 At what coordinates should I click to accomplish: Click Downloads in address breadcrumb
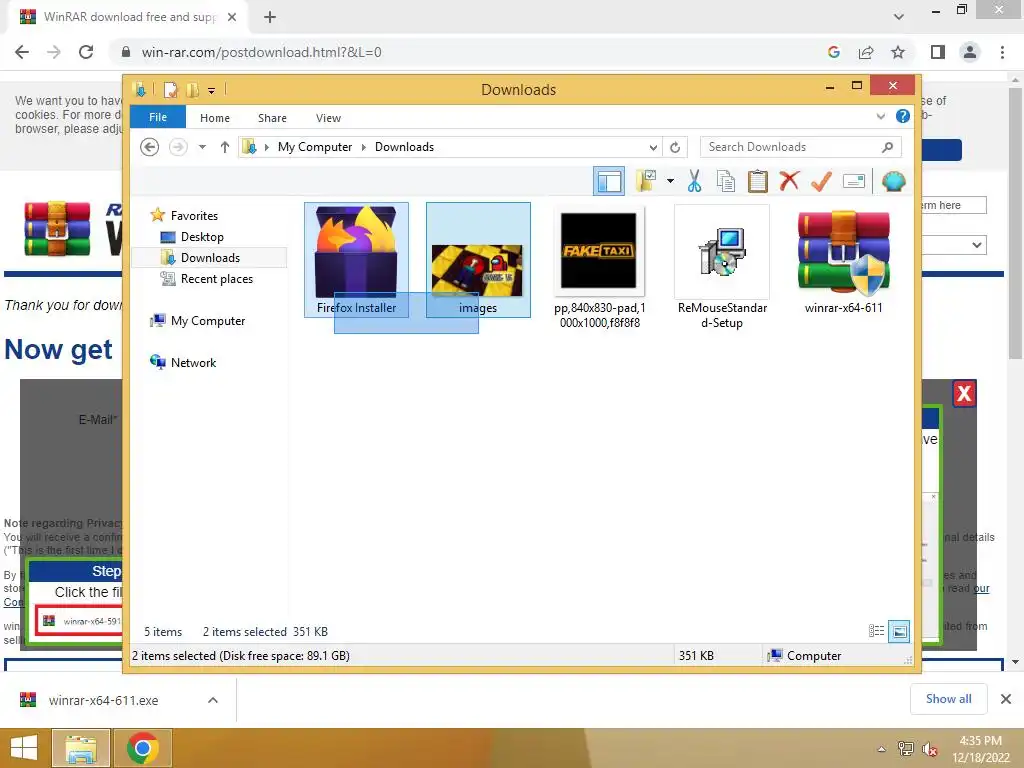[x=404, y=147]
